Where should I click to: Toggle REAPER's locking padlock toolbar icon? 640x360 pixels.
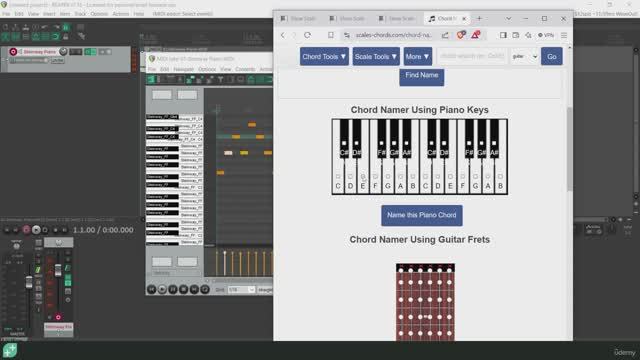coord(65,36)
